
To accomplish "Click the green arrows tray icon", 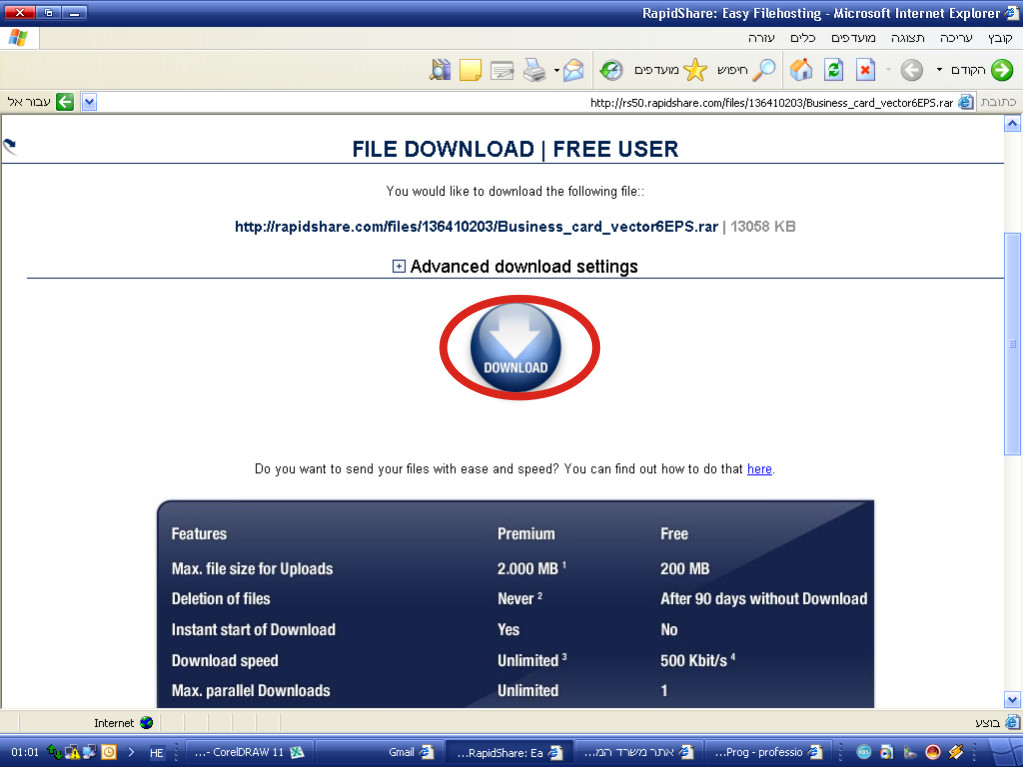I will [x=55, y=752].
